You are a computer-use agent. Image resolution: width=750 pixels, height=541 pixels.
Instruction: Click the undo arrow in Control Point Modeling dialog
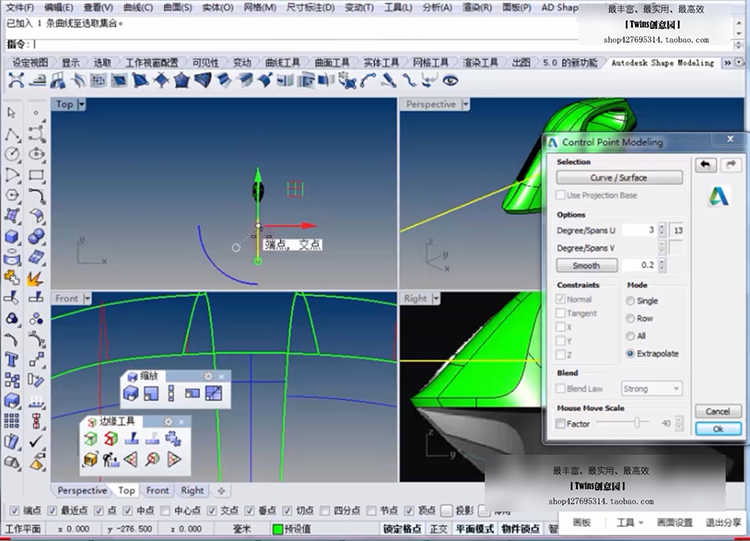(706, 164)
